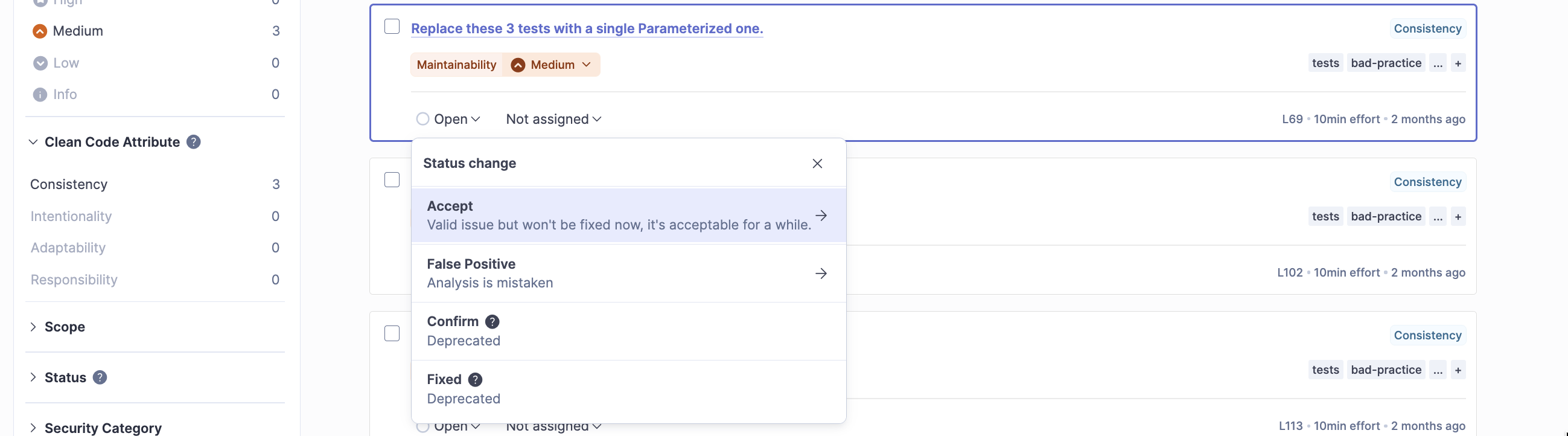Check the third issue's selection checkbox
The height and width of the screenshot is (436, 1568).
click(x=392, y=334)
